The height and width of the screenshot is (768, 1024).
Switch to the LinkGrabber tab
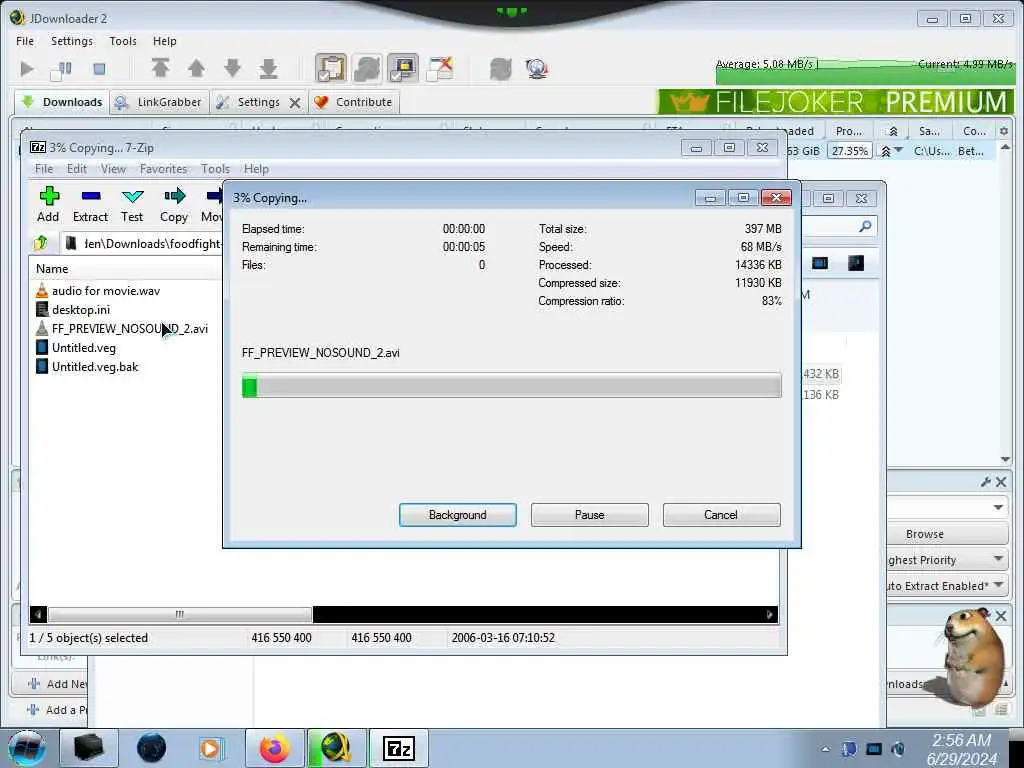click(159, 102)
